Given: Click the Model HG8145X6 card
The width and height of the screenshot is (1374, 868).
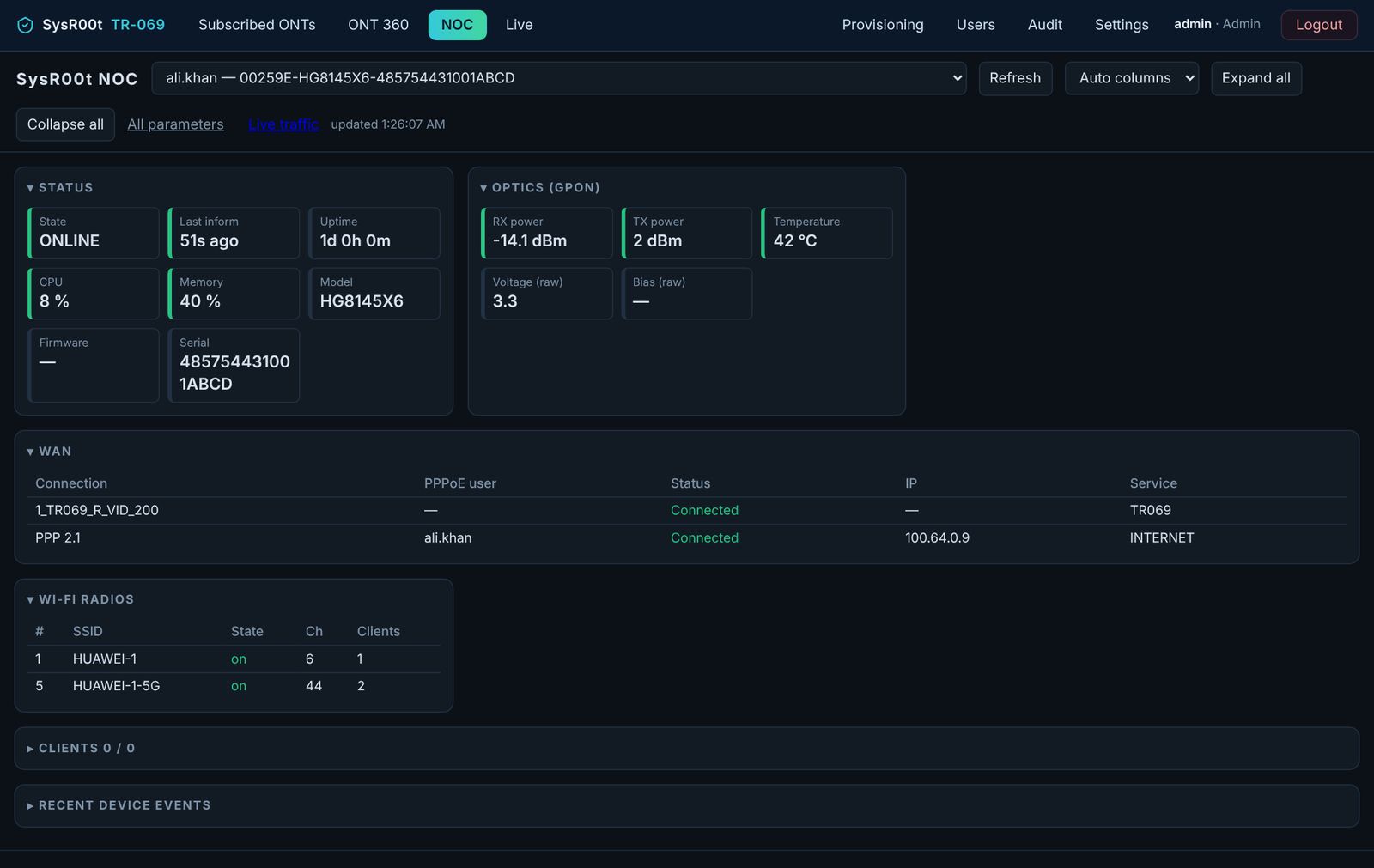Looking at the screenshot, I should point(374,294).
